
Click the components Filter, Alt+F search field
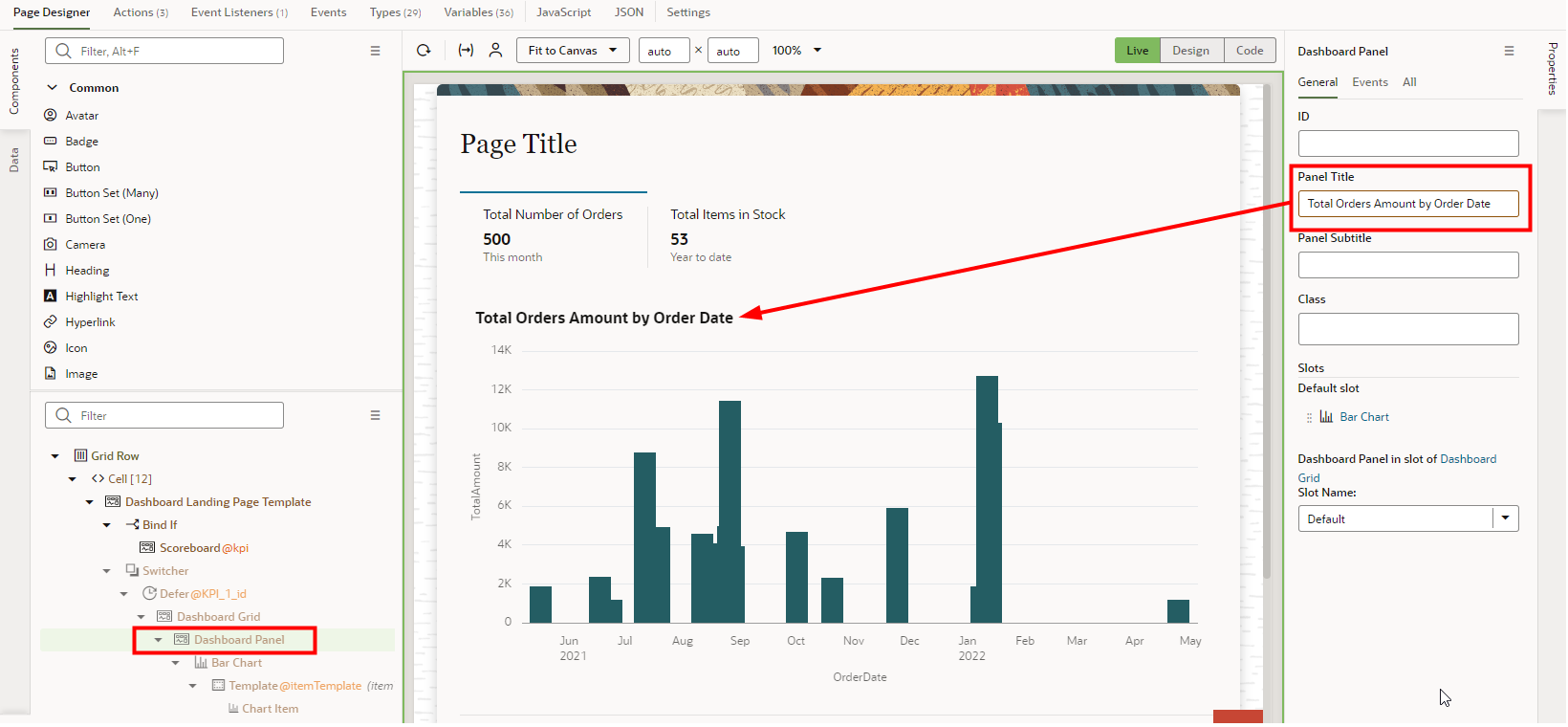pyautogui.click(x=164, y=51)
